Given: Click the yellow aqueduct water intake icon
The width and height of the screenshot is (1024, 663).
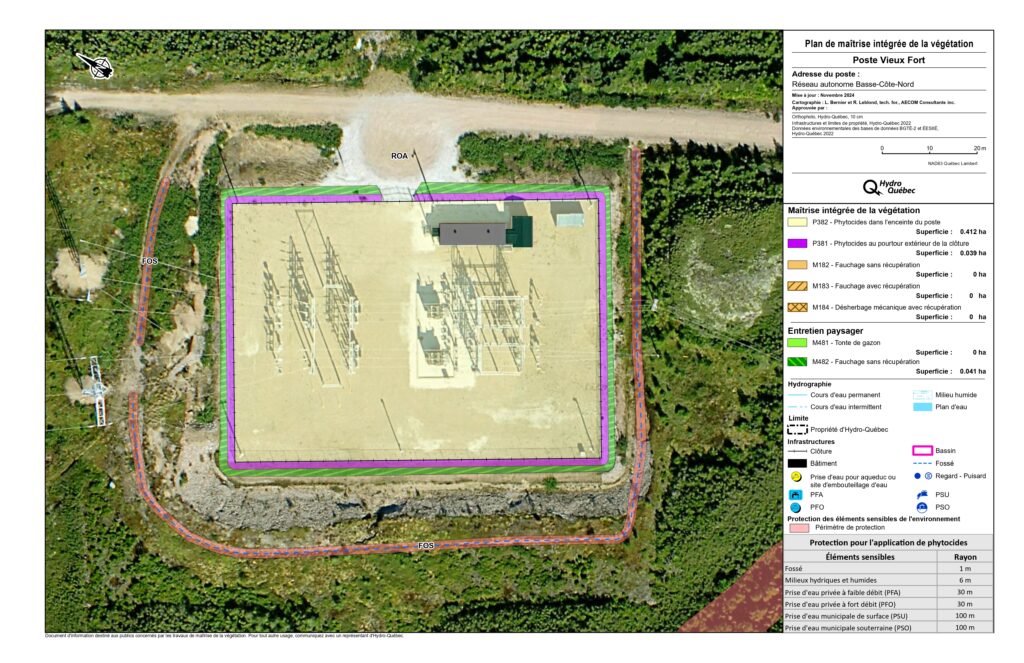Looking at the screenshot, I should point(796,477).
